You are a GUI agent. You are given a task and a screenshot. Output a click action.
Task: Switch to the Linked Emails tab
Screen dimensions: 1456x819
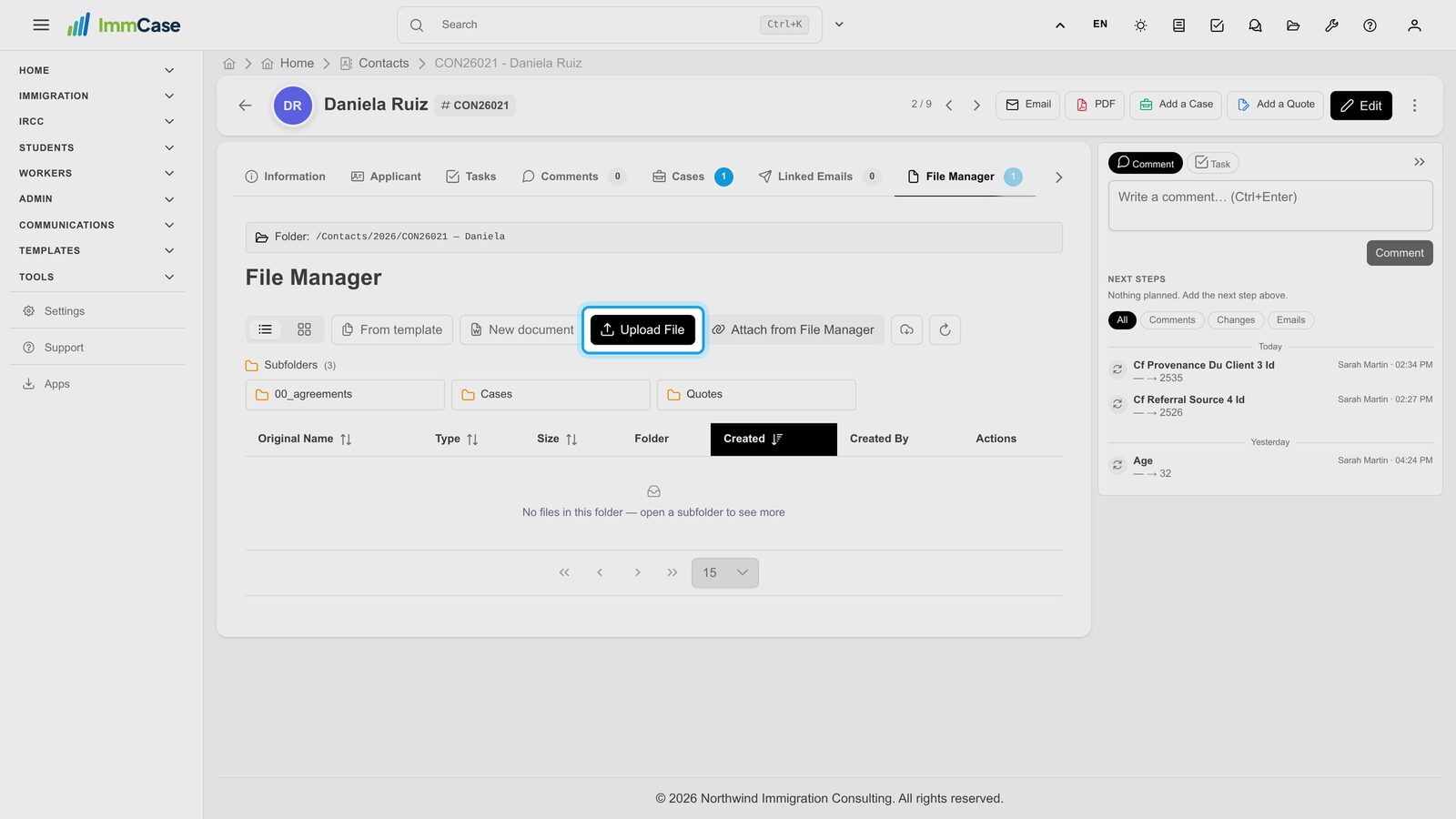[819, 177]
